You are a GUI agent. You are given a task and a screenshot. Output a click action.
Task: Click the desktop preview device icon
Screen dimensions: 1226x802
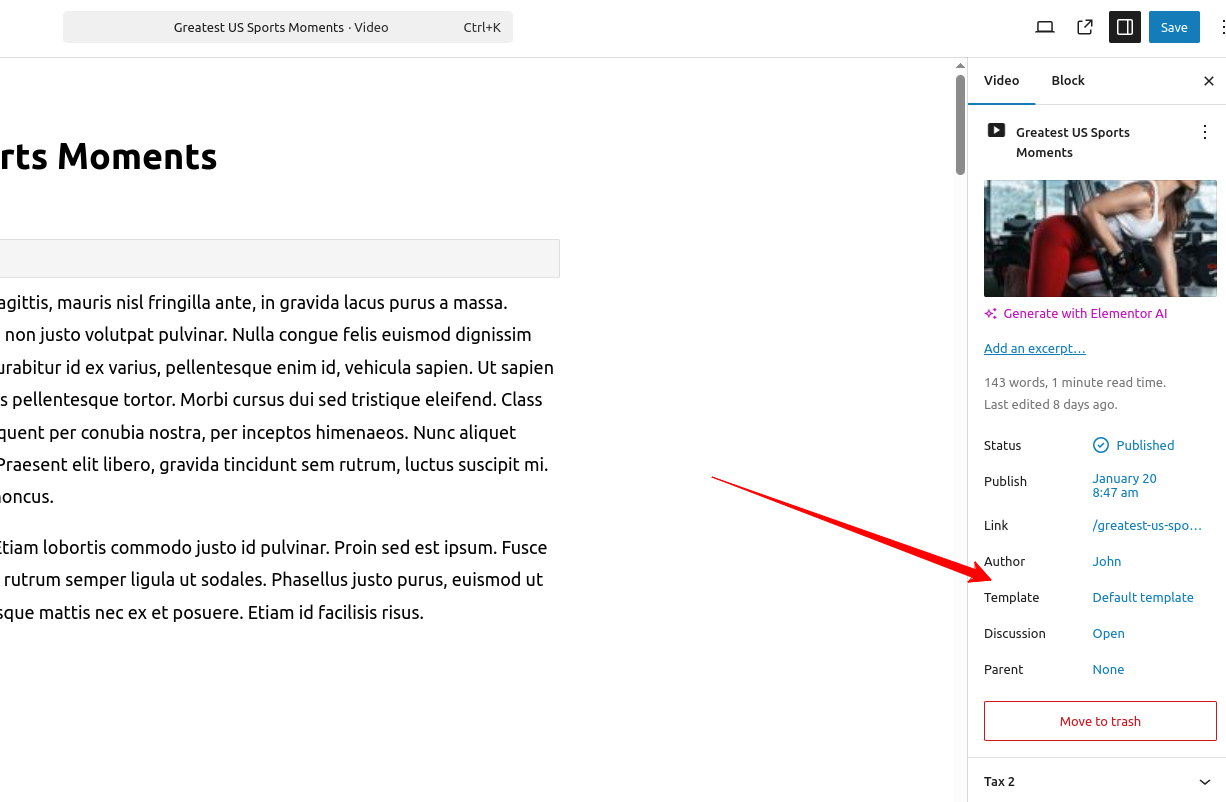pos(1045,27)
